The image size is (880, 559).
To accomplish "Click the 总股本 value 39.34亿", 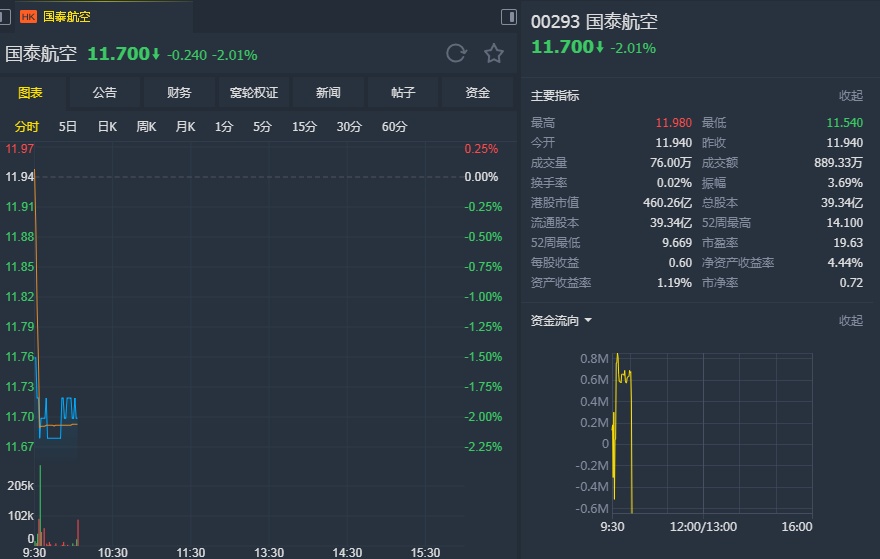I will pyautogui.click(x=842, y=203).
